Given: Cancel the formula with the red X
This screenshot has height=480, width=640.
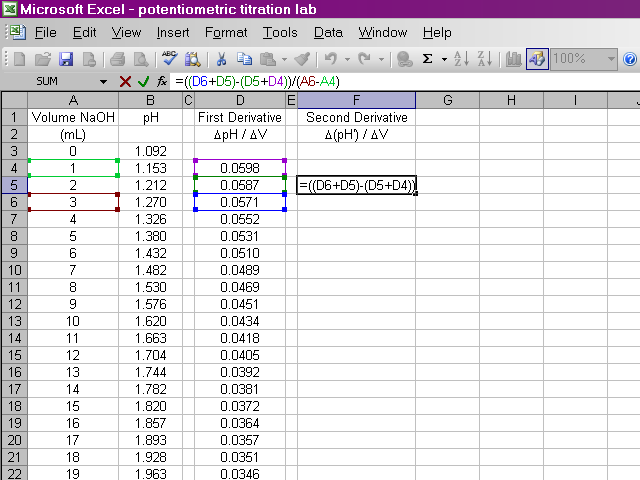Looking at the screenshot, I should [125, 82].
